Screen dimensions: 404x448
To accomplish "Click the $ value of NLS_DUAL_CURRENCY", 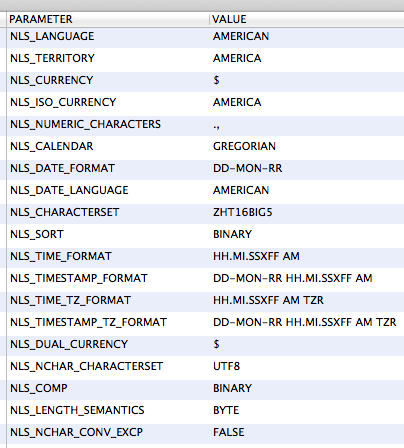I will 216,344.
